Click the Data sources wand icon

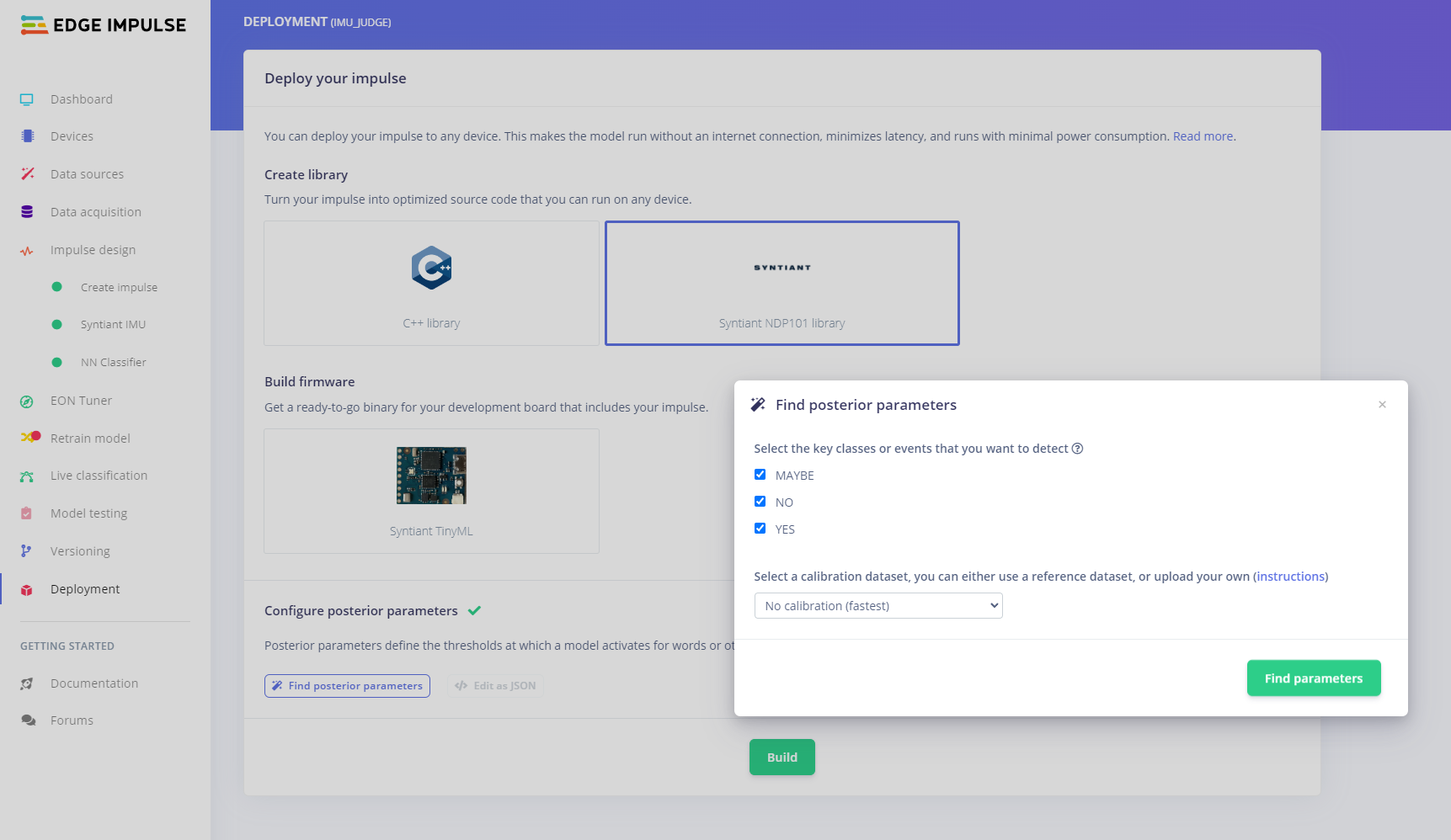pos(27,174)
